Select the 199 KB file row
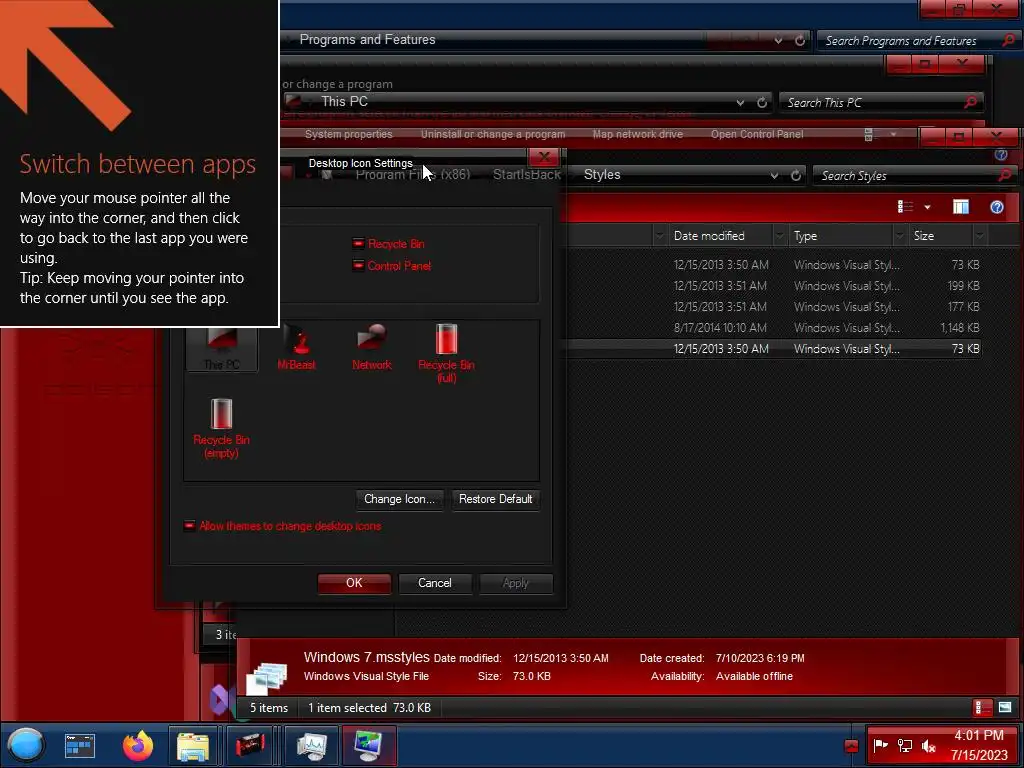 pos(773,285)
